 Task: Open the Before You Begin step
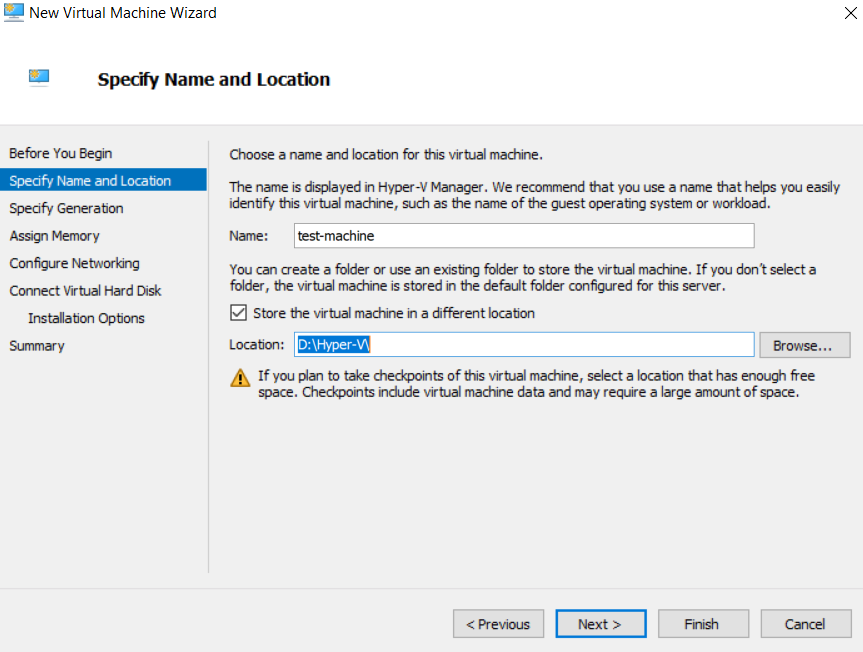(x=60, y=153)
